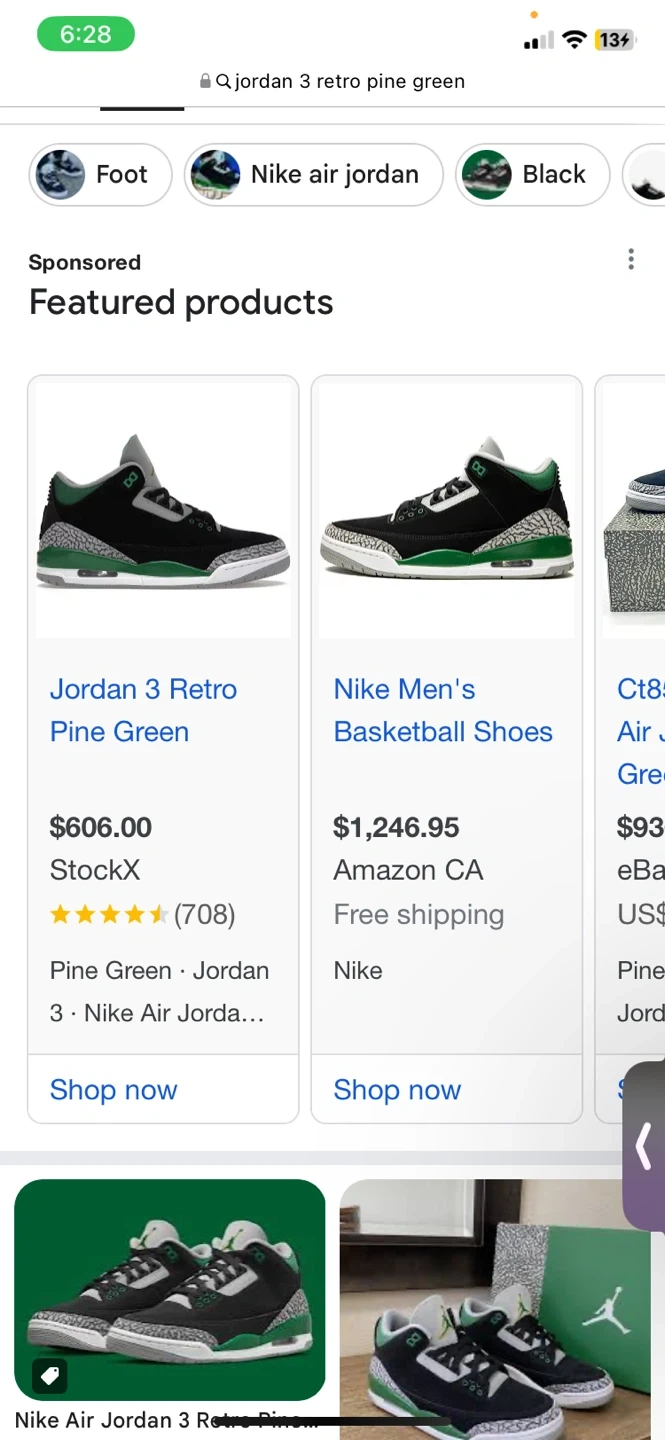Viewport: 665px width, 1440px height.
Task: Tap the StockX star rating (708)
Action: tap(142, 914)
